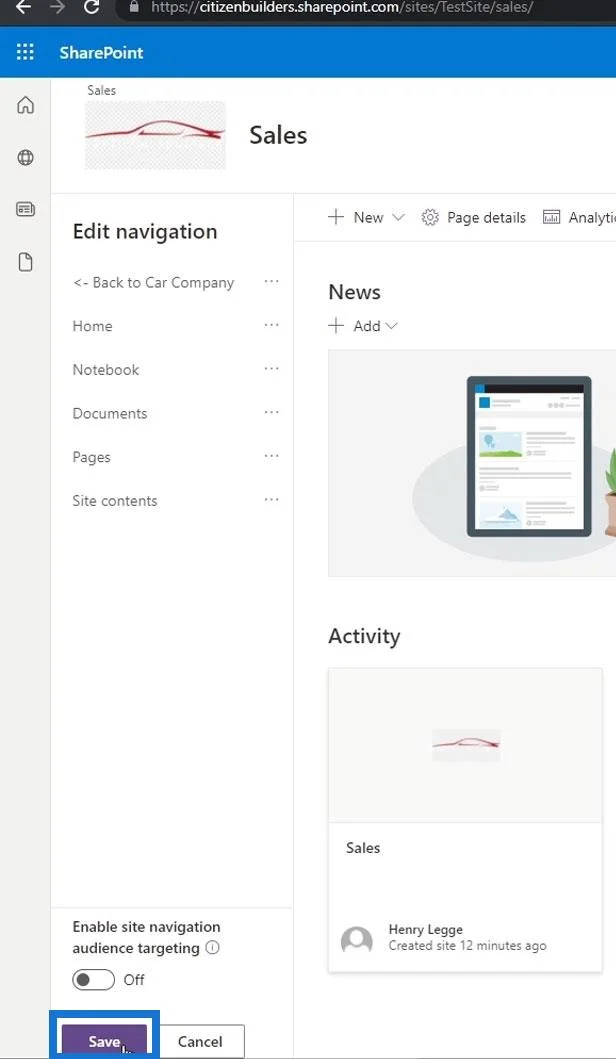Viewport: 616px width, 1059px height.
Task: Click the info icon beside audience targeting
Action: 212,948
